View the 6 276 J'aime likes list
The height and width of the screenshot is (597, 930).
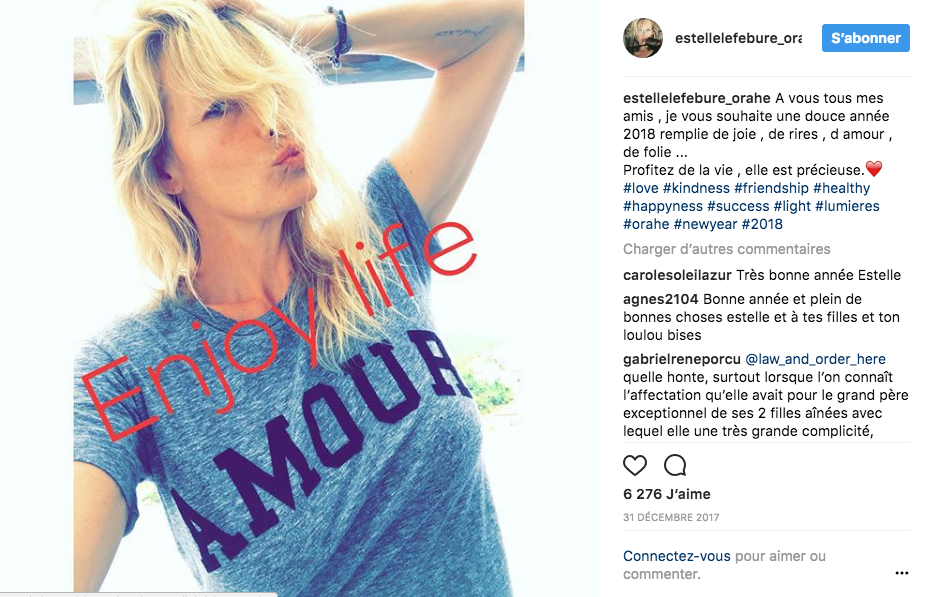667,494
